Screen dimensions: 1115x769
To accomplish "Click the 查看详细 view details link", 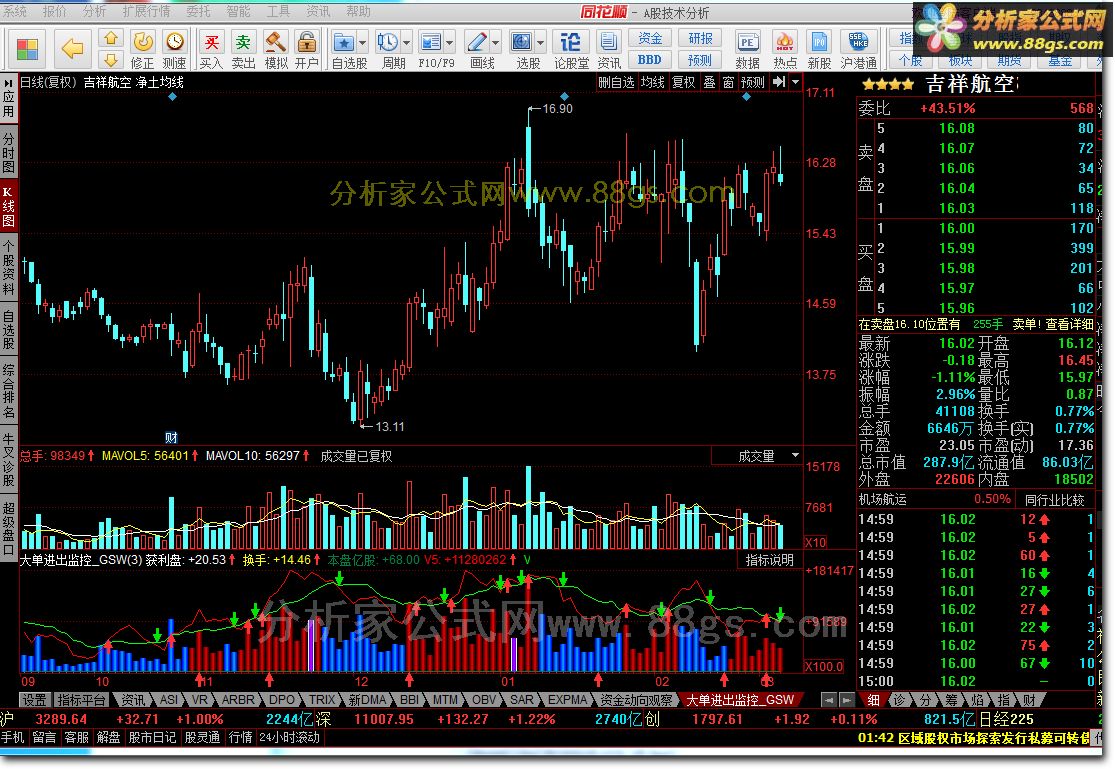I will pyautogui.click(x=1069, y=324).
